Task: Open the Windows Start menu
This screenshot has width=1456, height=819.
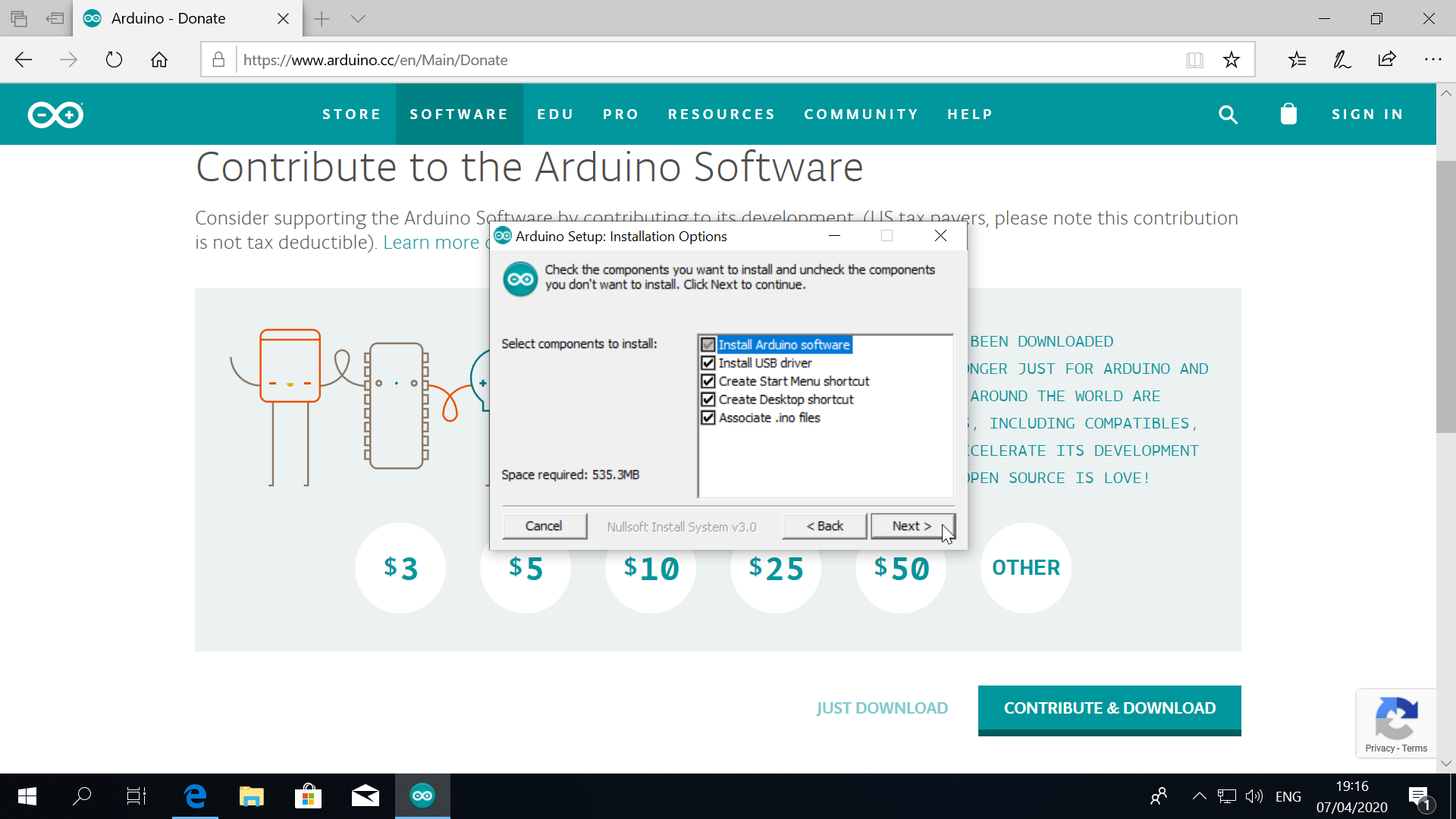Action: (27, 796)
